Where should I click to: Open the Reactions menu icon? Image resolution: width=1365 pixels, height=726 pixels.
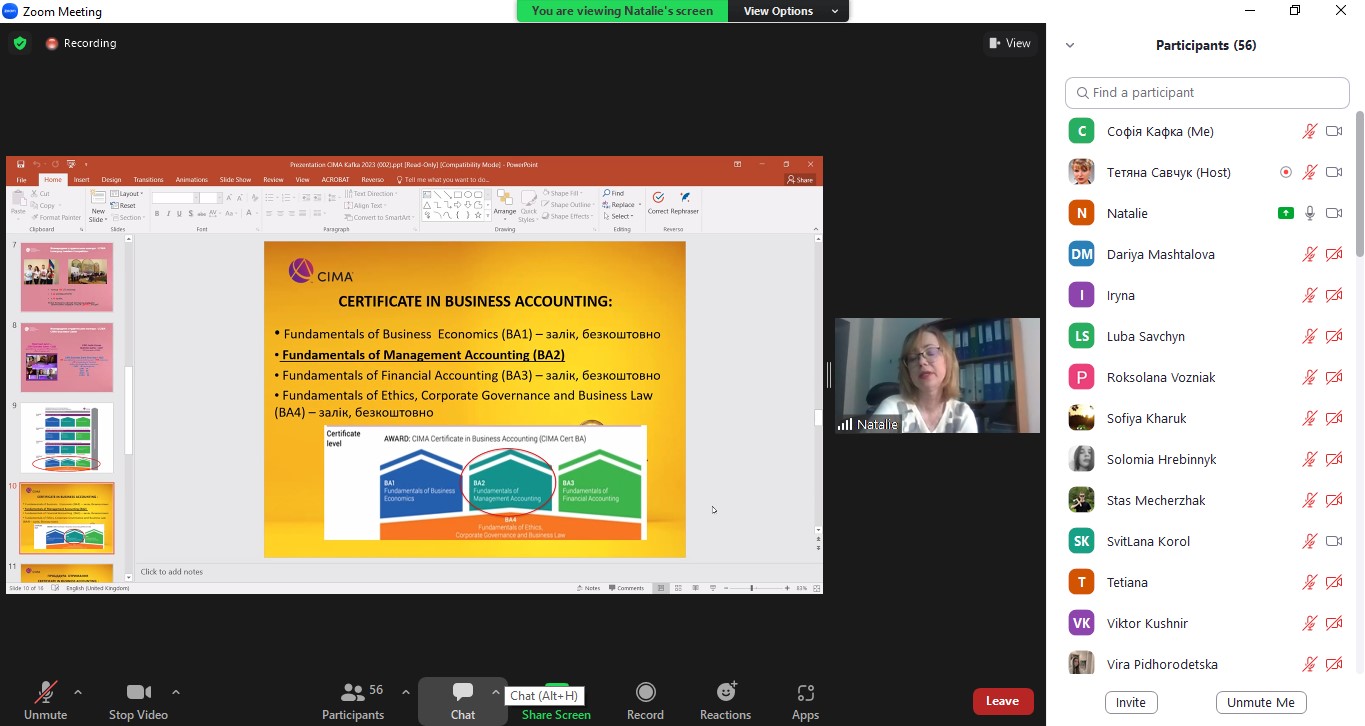coord(726,693)
